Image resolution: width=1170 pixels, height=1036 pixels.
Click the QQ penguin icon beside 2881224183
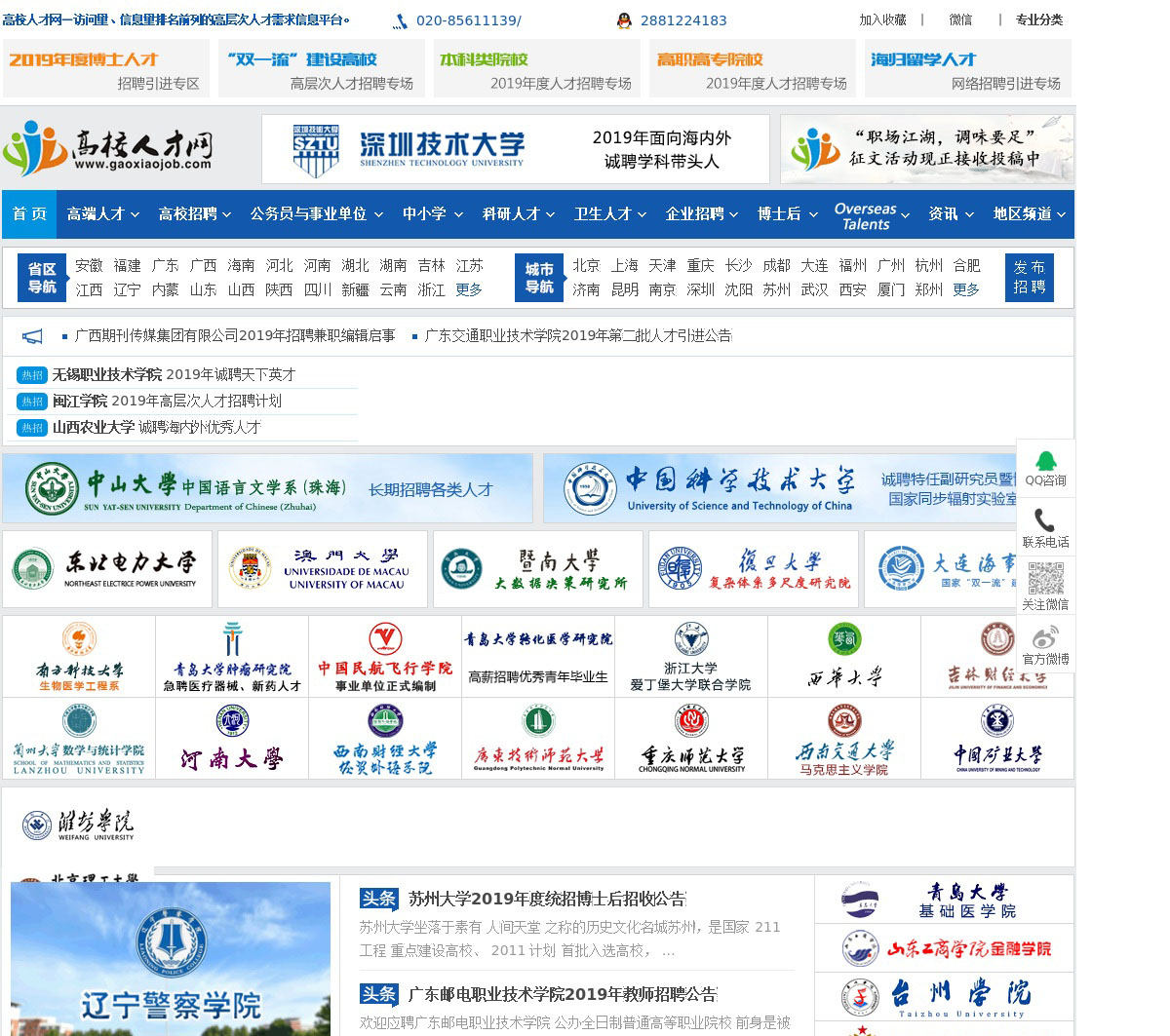(x=624, y=20)
